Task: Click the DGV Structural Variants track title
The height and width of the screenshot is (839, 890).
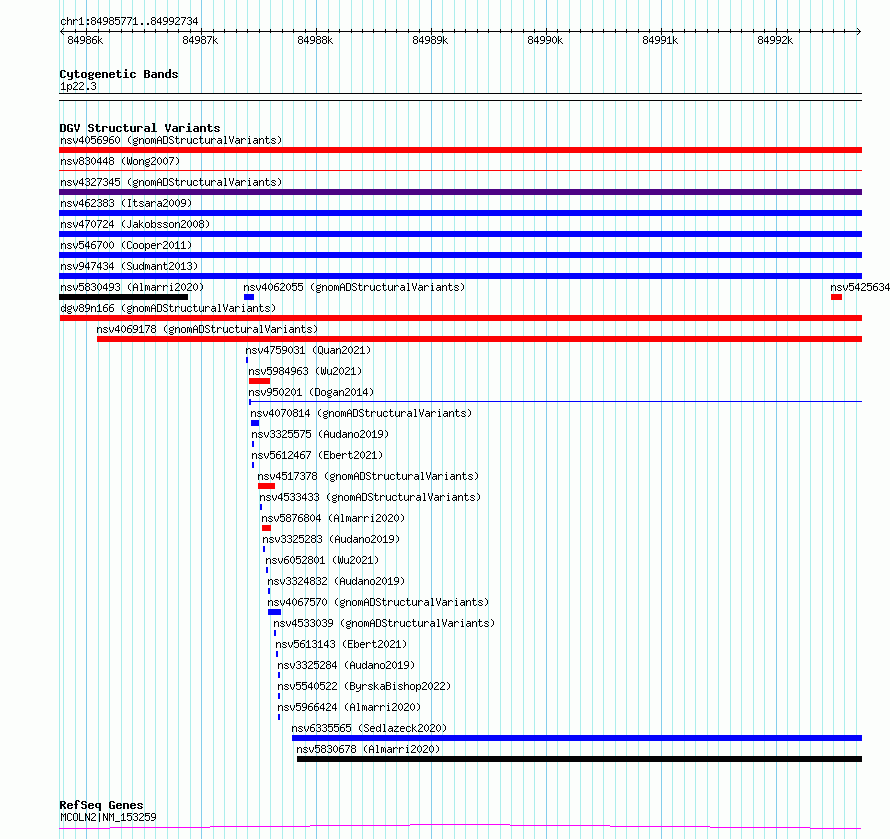Action: (x=140, y=128)
